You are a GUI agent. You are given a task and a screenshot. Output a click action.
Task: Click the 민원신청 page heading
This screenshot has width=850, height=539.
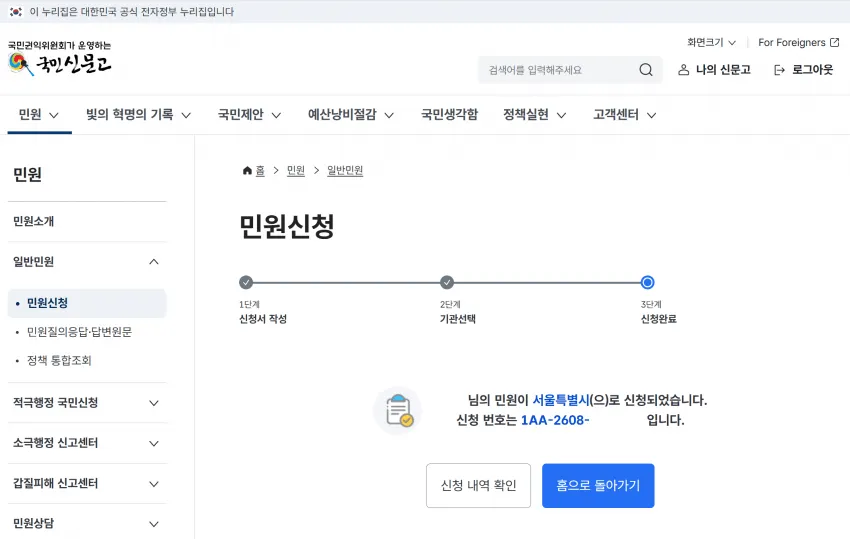point(287,226)
